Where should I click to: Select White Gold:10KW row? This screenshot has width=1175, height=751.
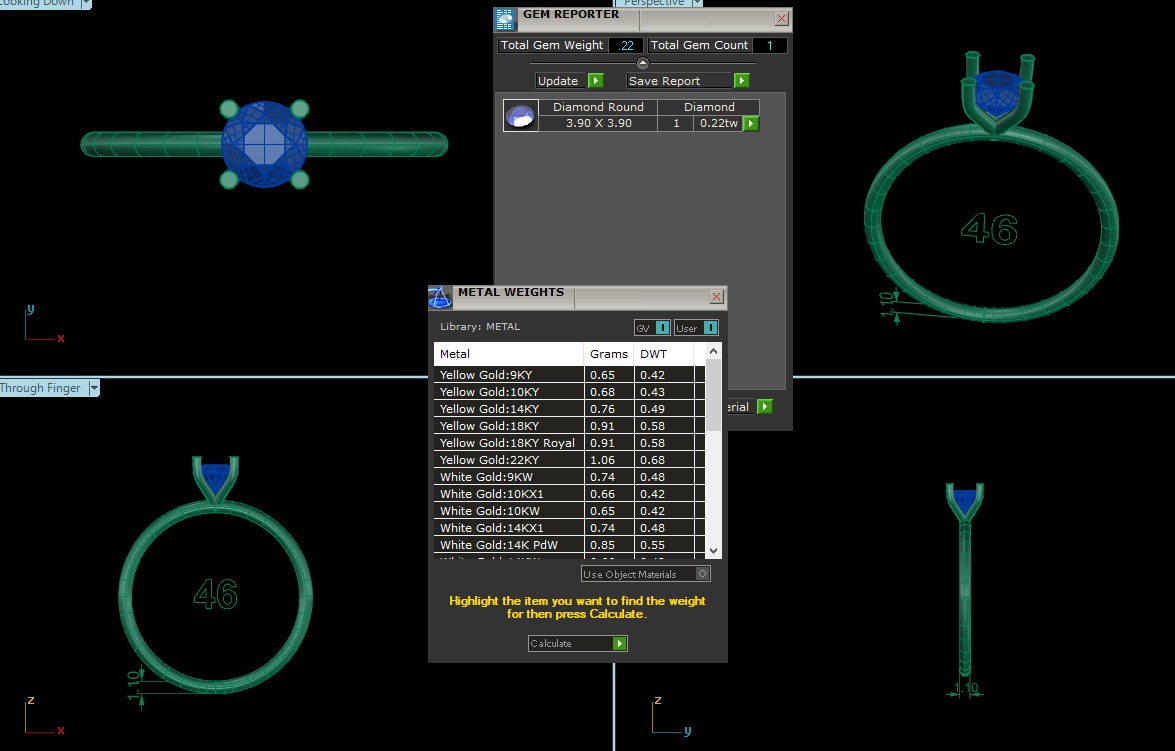pyautogui.click(x=508, y=511)
